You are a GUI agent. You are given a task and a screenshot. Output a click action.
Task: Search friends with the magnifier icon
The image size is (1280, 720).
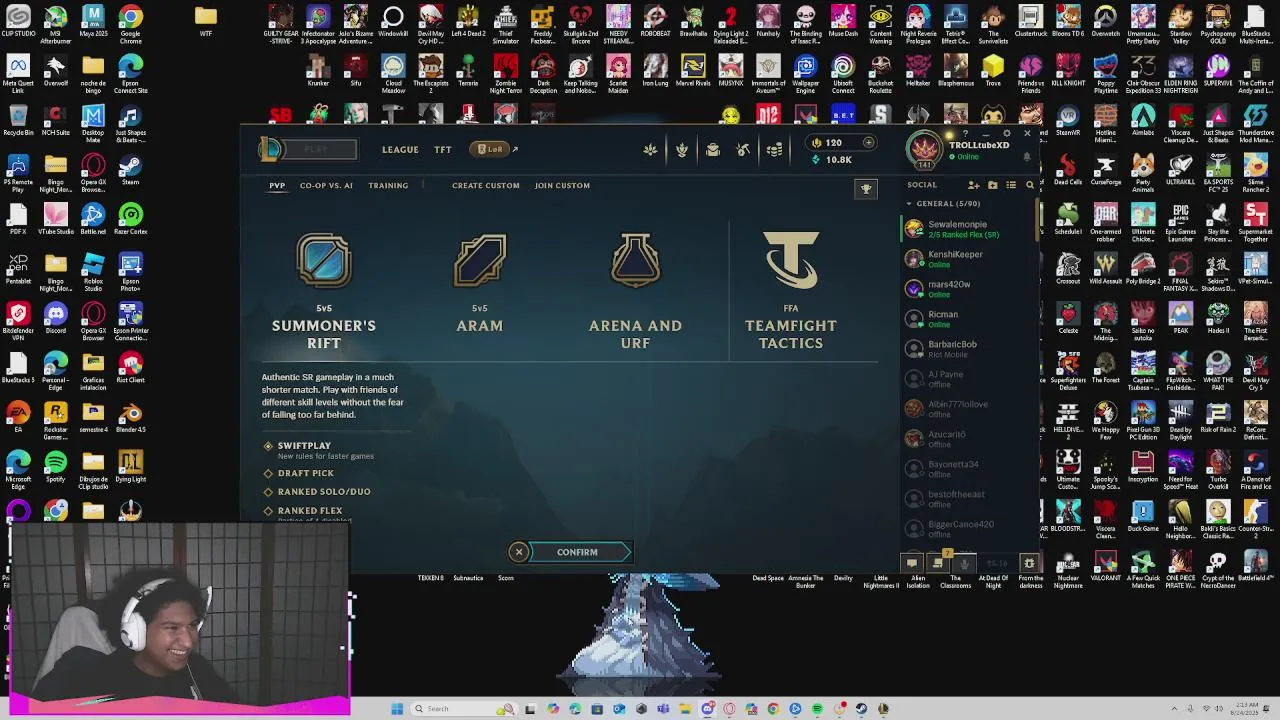(1030, 185)
